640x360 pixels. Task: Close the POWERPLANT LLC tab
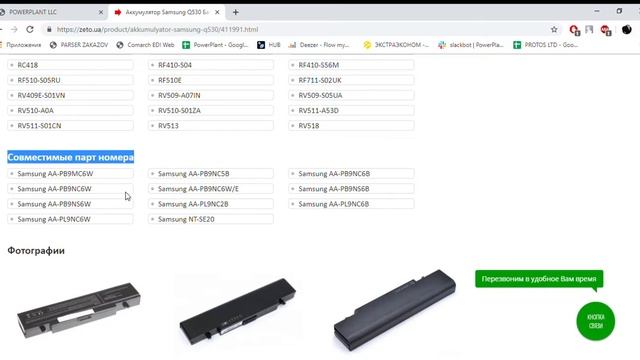[101, 12]
